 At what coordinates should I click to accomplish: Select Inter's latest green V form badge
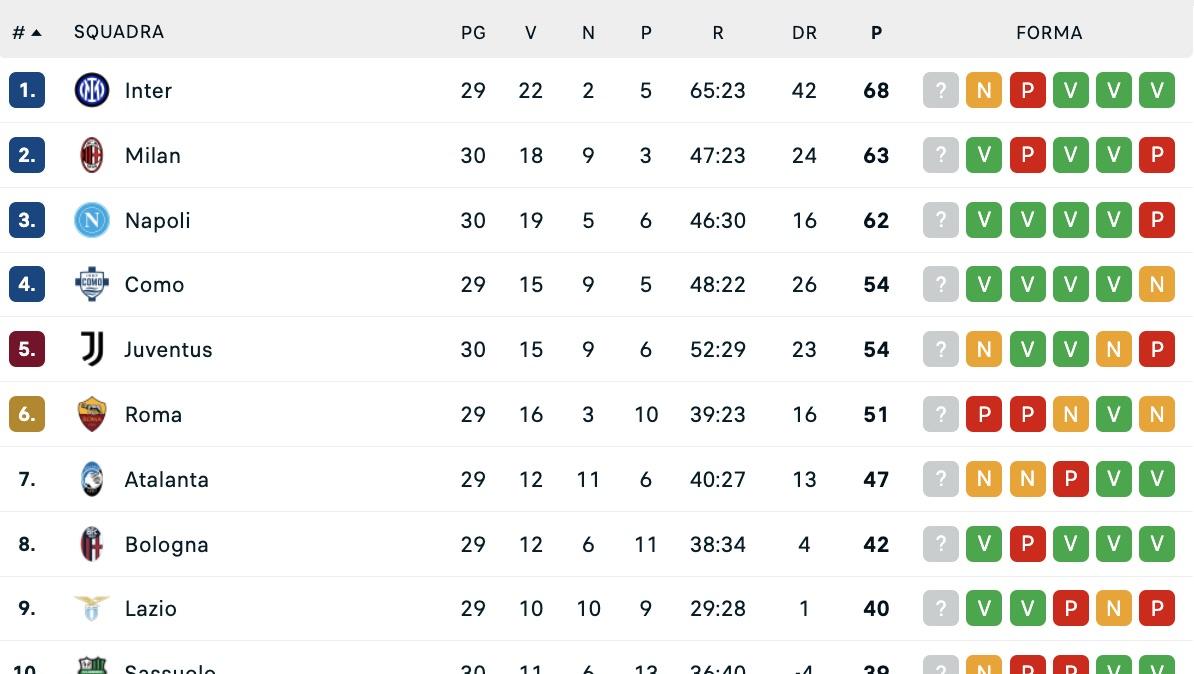pos(1157,90)
